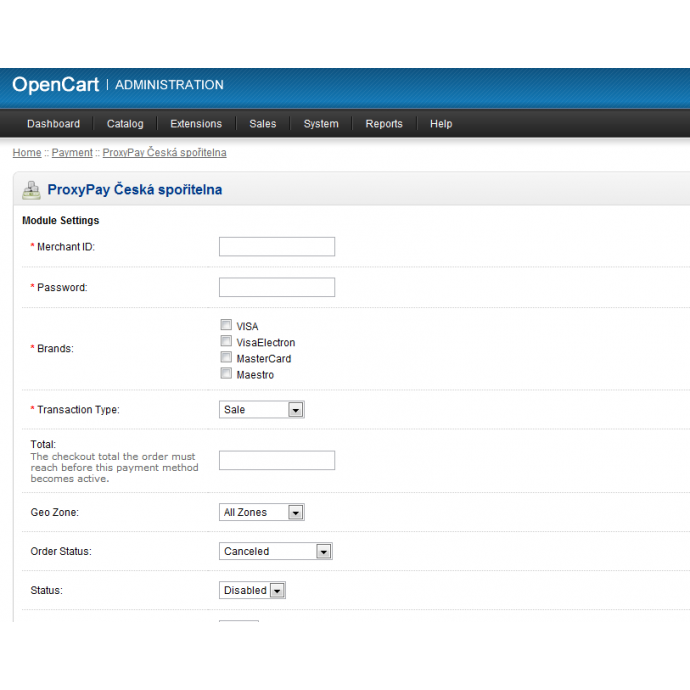This screenshot has height=690, width=690.
Task: Change the Status dropdown from Disabled
Action: [x=253, y=590]
